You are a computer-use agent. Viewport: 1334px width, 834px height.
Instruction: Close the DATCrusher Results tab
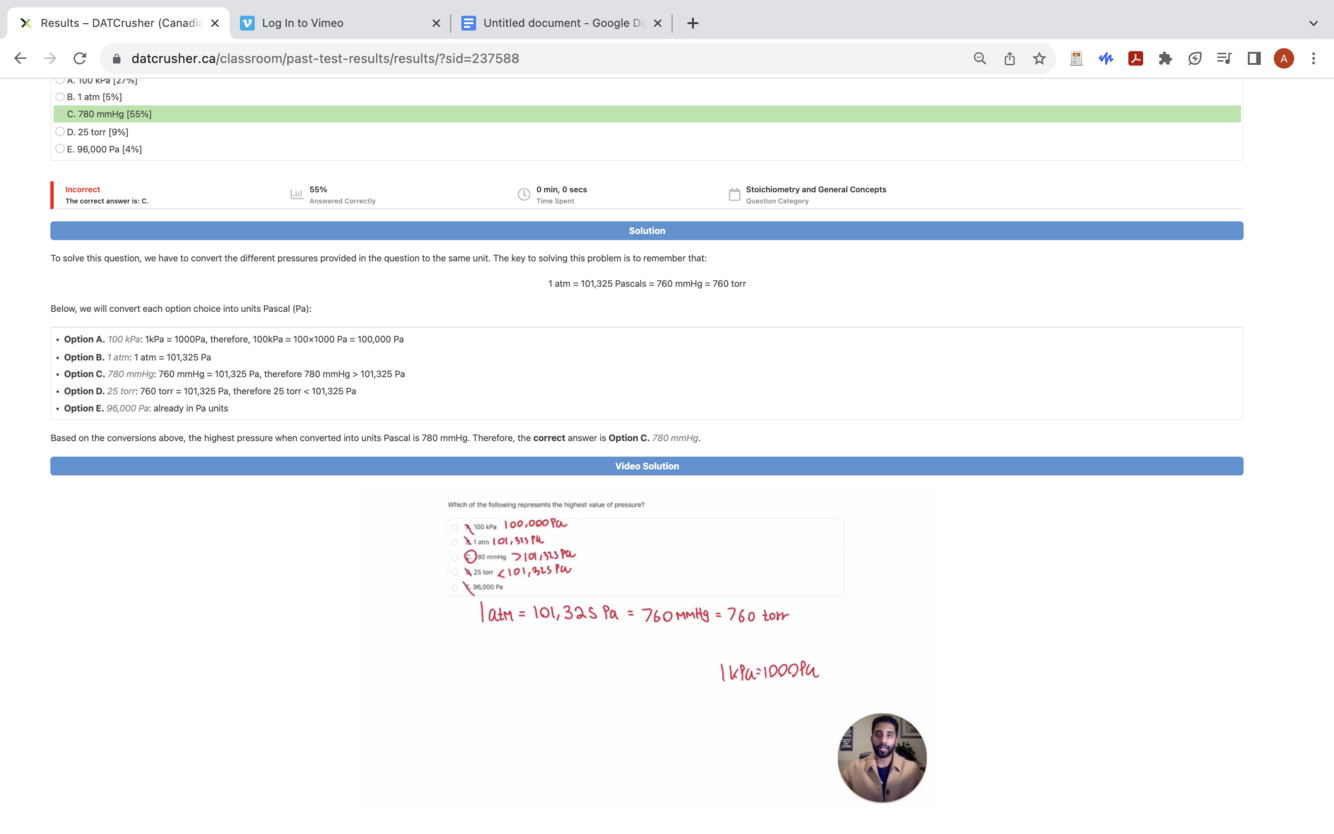coord(214,23)
